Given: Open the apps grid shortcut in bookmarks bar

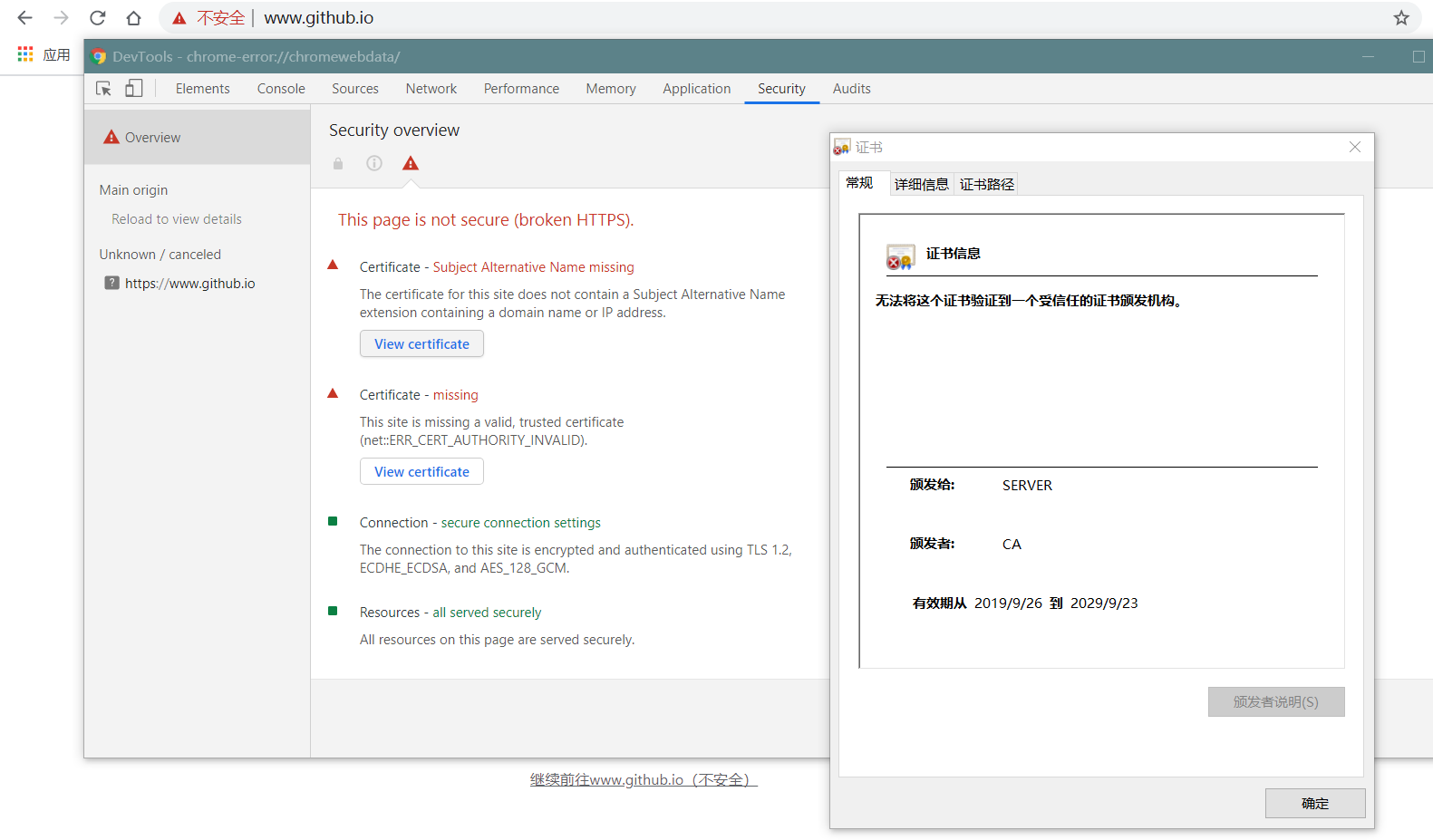Looking at the screenshot, I should (x=25, y=54).
